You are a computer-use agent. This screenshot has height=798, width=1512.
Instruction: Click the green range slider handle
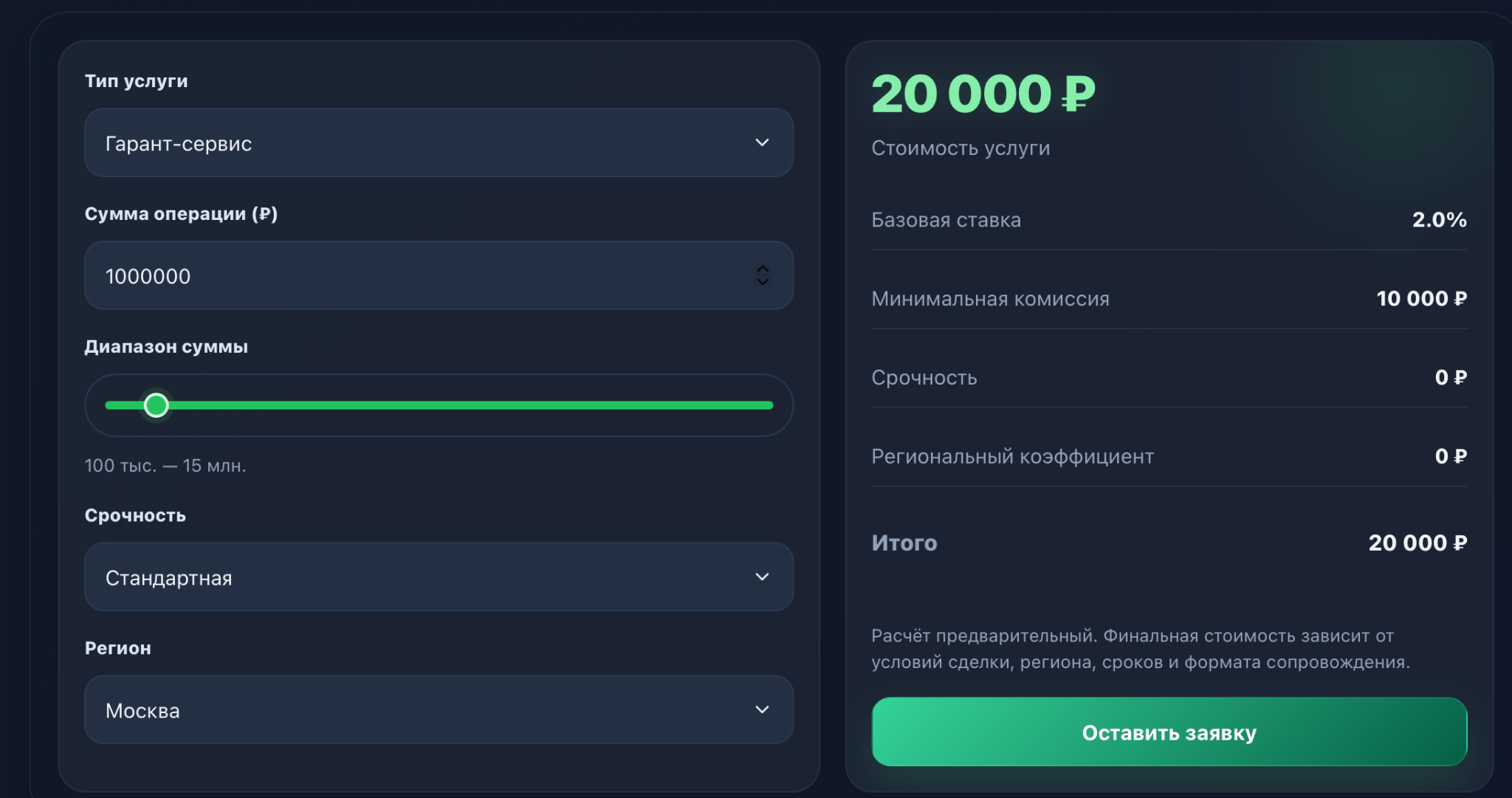tap(157, 405)
